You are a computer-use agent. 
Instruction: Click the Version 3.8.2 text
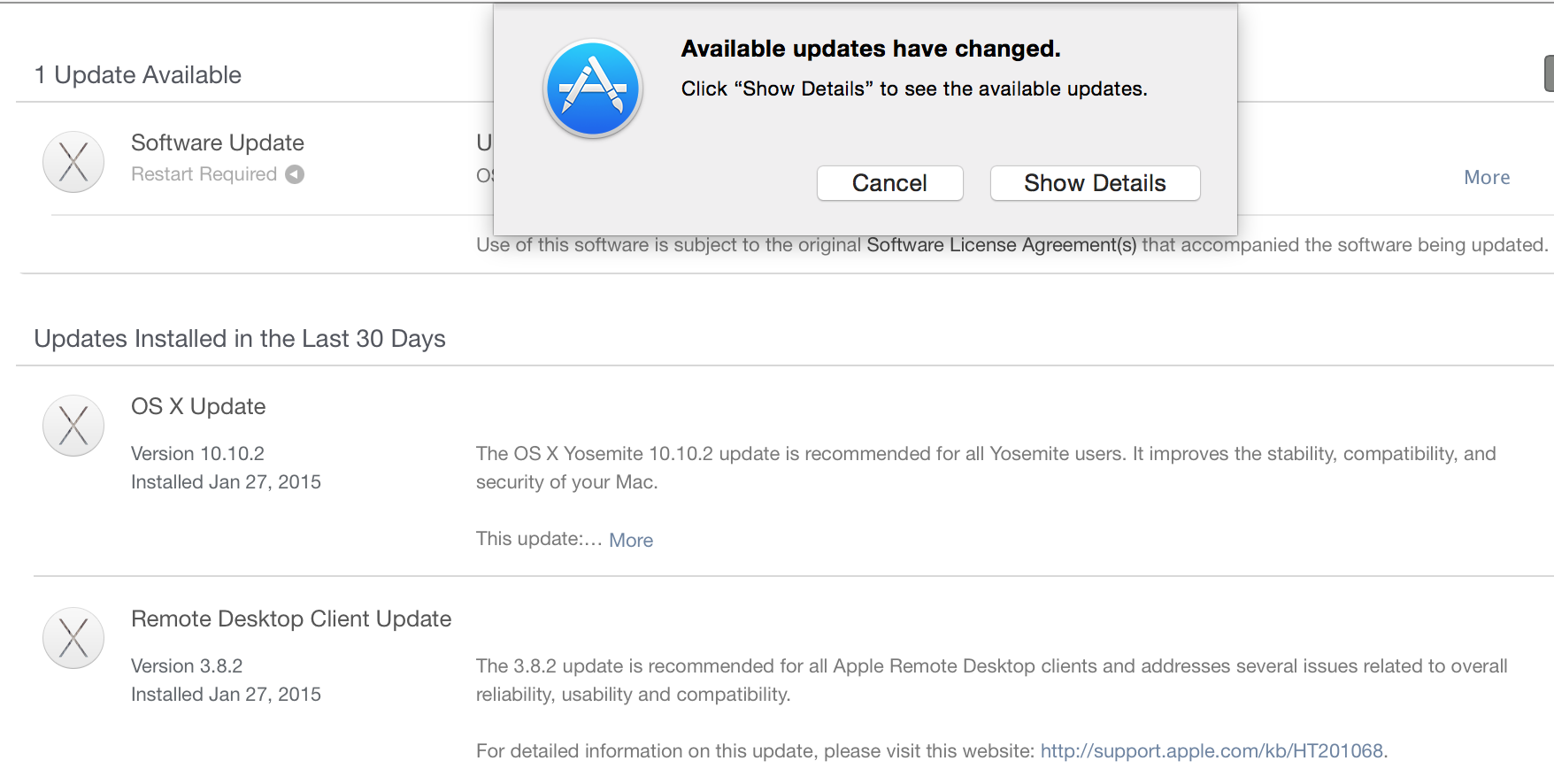click(187, 665)
